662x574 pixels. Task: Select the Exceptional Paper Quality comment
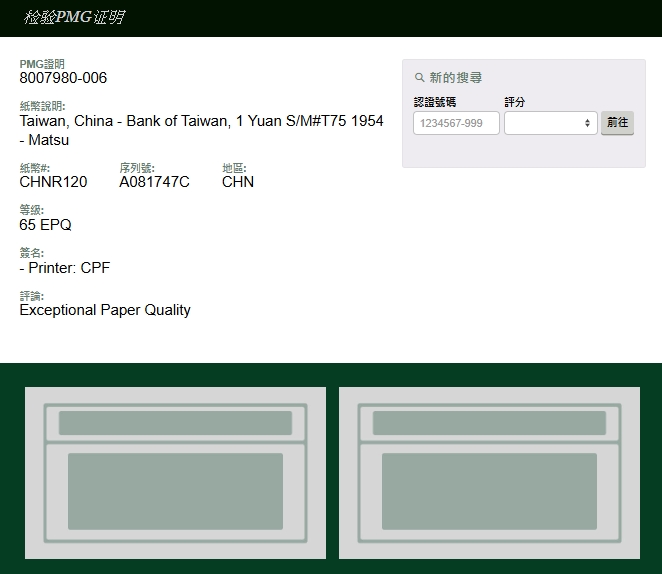[105, 310]
